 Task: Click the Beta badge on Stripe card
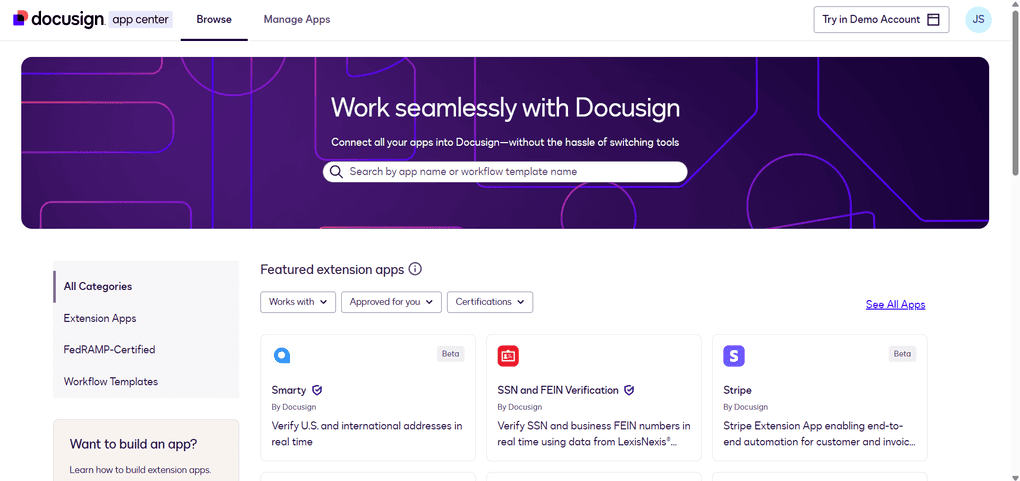(902, 354)
